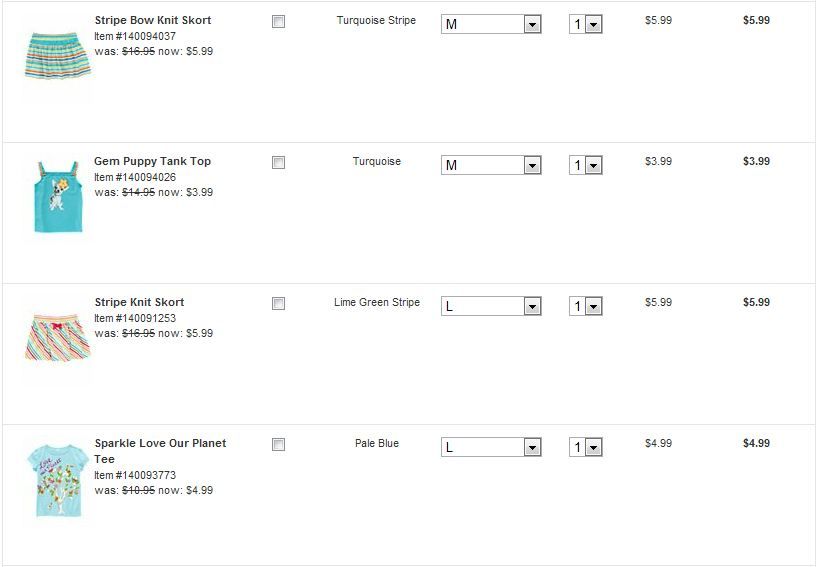The width and height of the screenshot is (818, 567).
Task: Open size dropdown for Pale Blue tee
Action: (x=490, y=447)
